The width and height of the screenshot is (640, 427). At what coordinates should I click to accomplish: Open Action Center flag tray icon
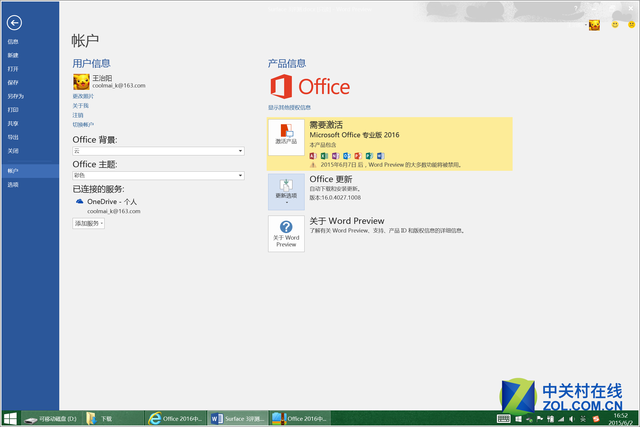[540, 419]
